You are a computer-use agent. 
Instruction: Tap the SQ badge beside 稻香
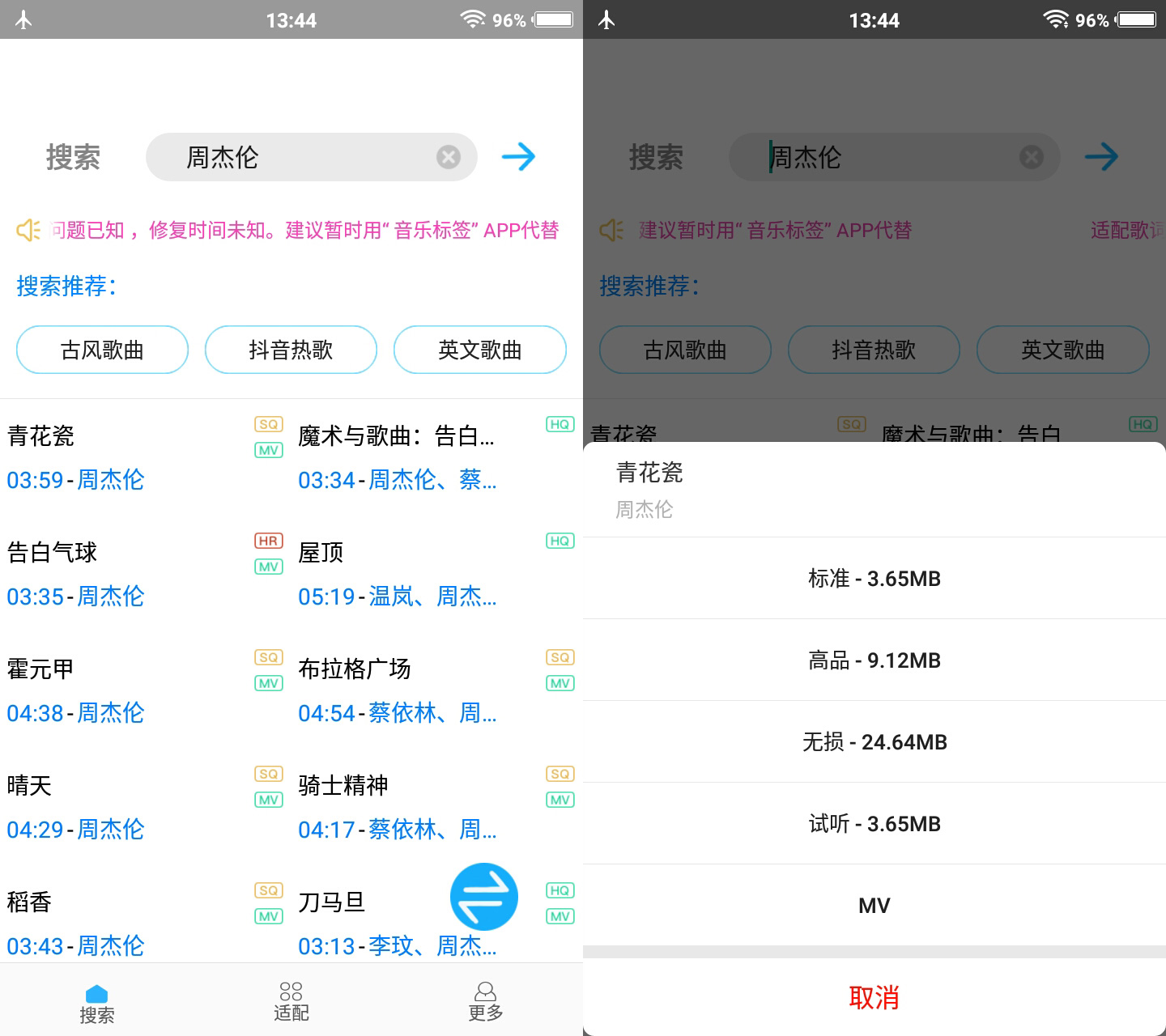pos(269,890)
